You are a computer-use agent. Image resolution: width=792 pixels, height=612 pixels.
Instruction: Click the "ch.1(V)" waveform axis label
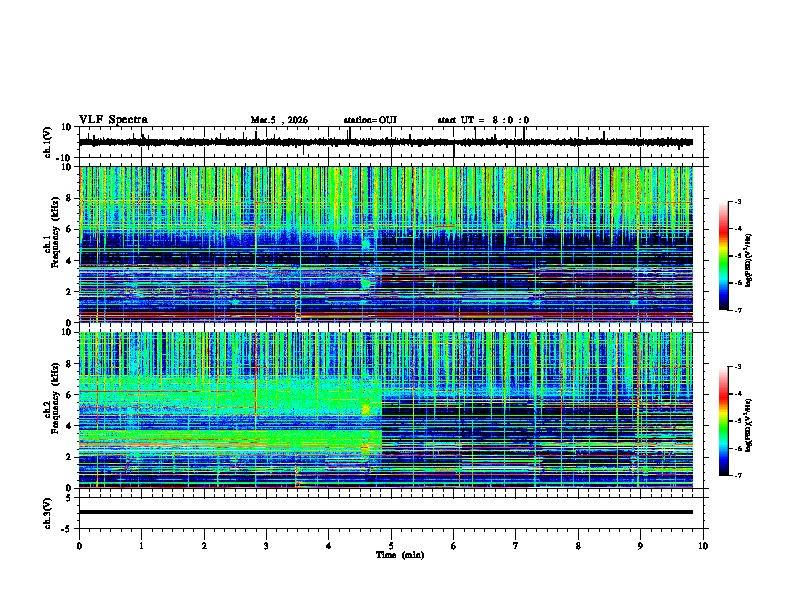point(48,142)
